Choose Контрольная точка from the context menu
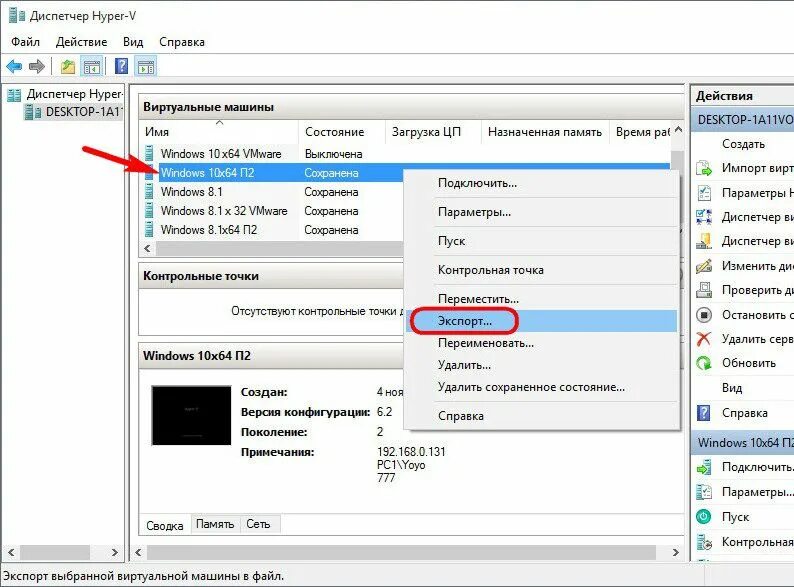Viewport: 794px width, 587px height. pyautogui.click(x=542, y=270)
